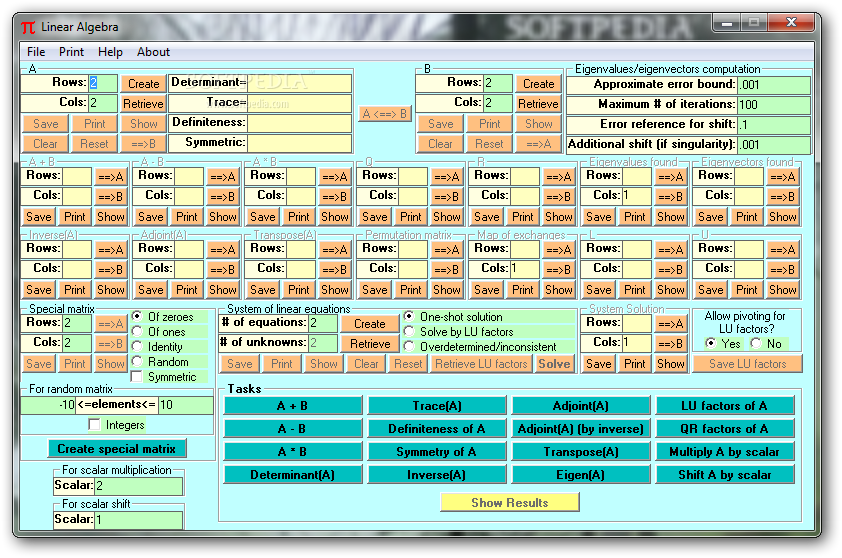Screen dimensions: 842x558
Task: Focus matrix A Rows input field
Action: point(103,83)
